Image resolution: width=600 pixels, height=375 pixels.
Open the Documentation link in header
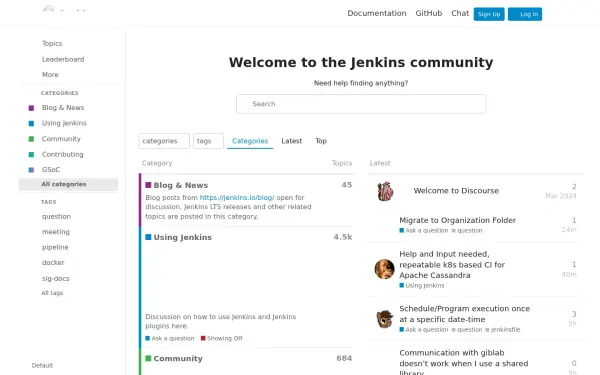tap(377, 13)
